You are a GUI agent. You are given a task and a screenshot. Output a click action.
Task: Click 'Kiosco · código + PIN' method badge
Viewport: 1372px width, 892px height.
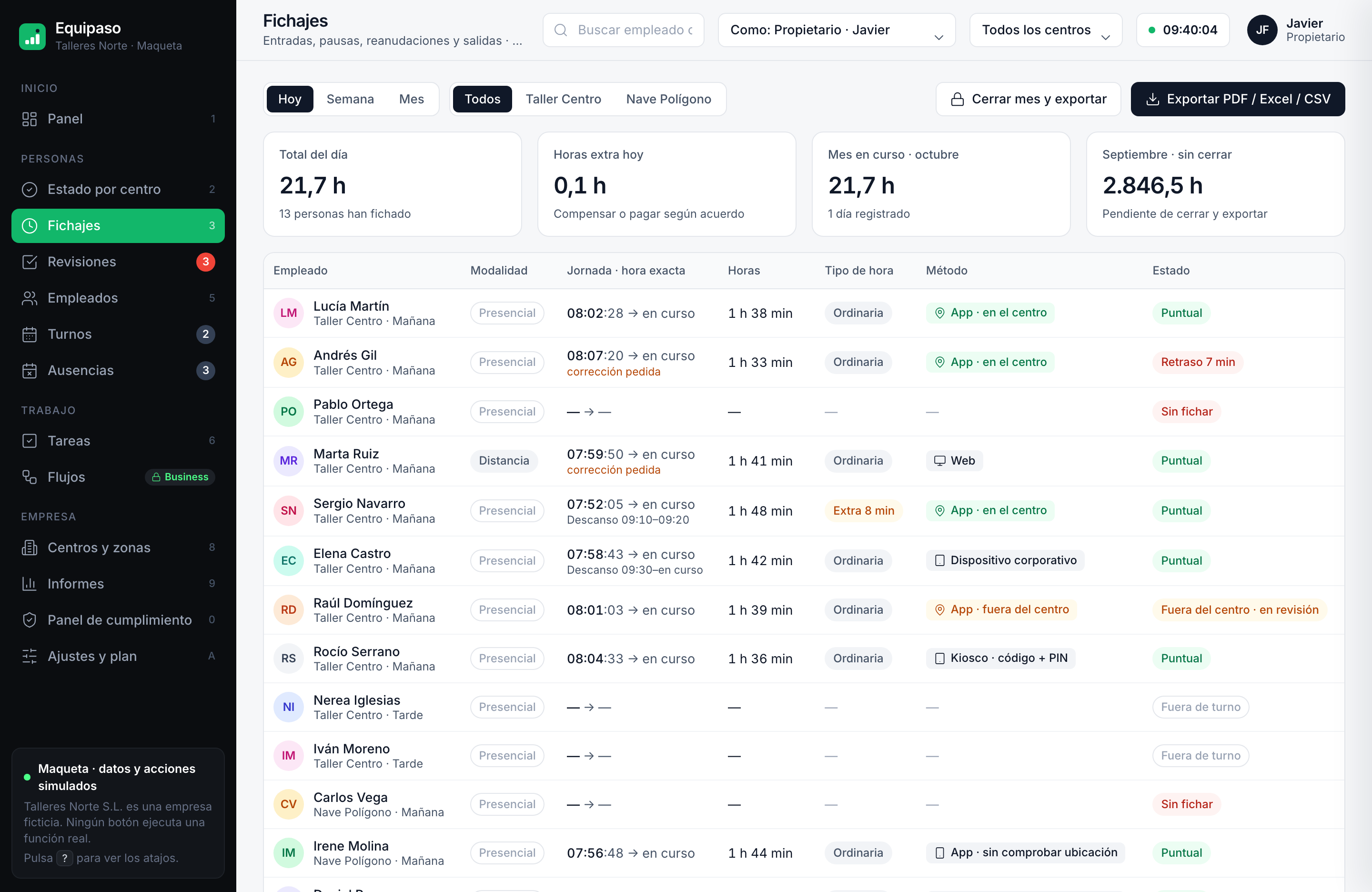coord(1000,658)
